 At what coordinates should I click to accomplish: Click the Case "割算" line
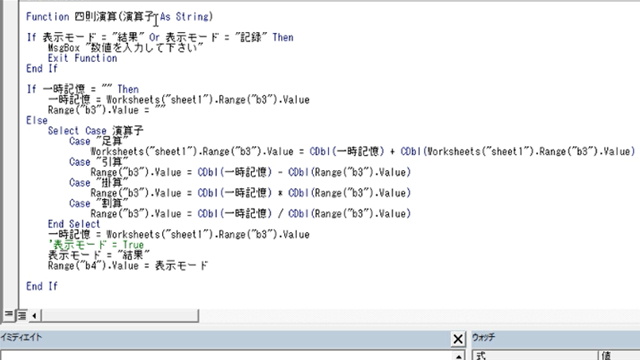coord(99,203)
